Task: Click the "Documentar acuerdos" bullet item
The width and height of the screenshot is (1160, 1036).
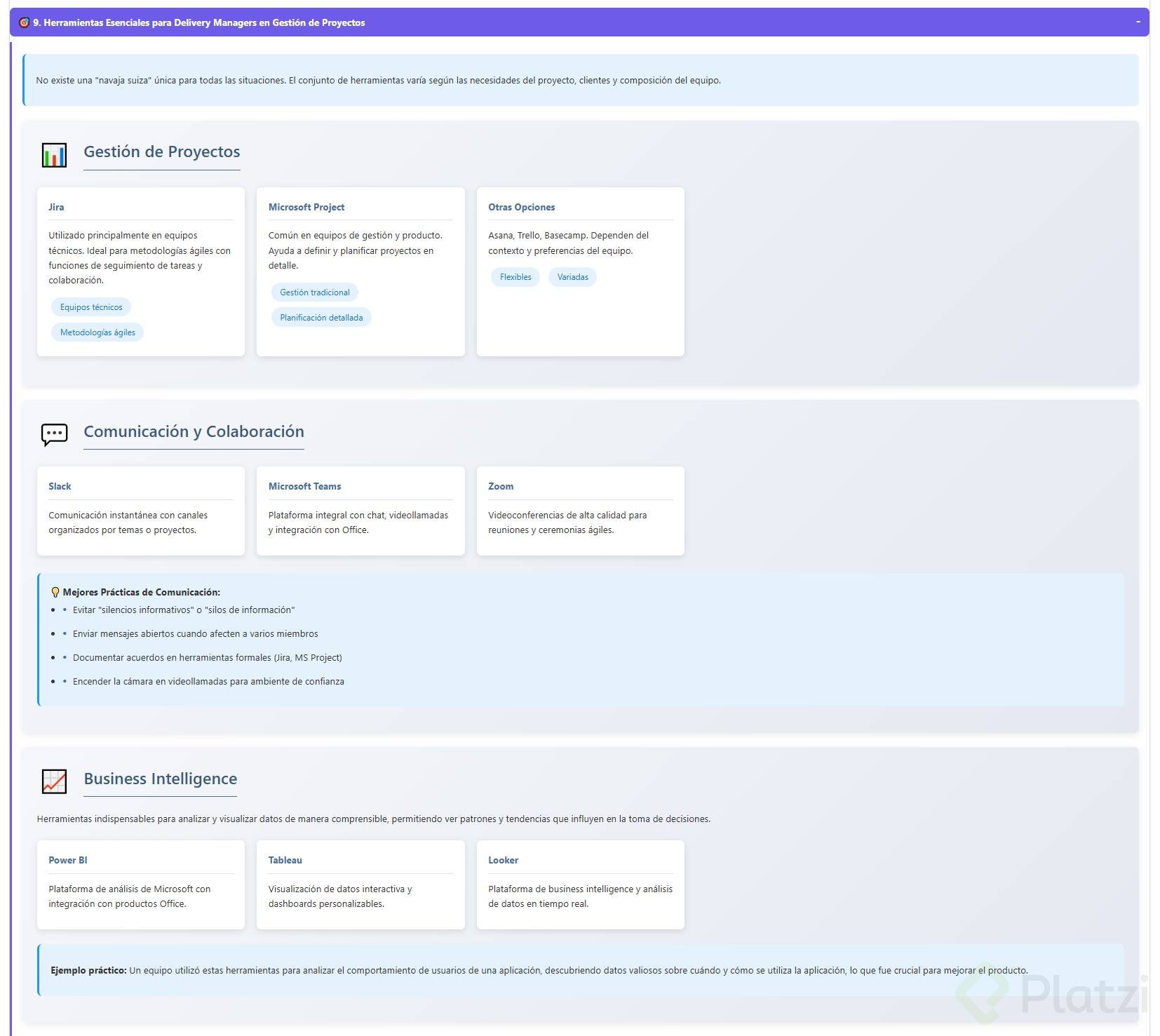Action: click(208, 658)
